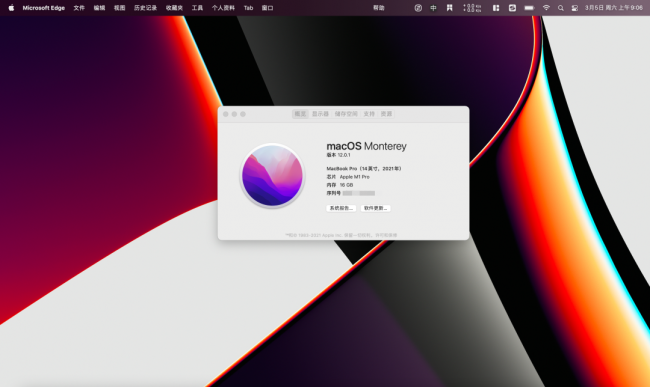The width and height of the screenshot is (650, 387).
Task: Open the 编辑 menu
Action: click(x=99, y=8)
